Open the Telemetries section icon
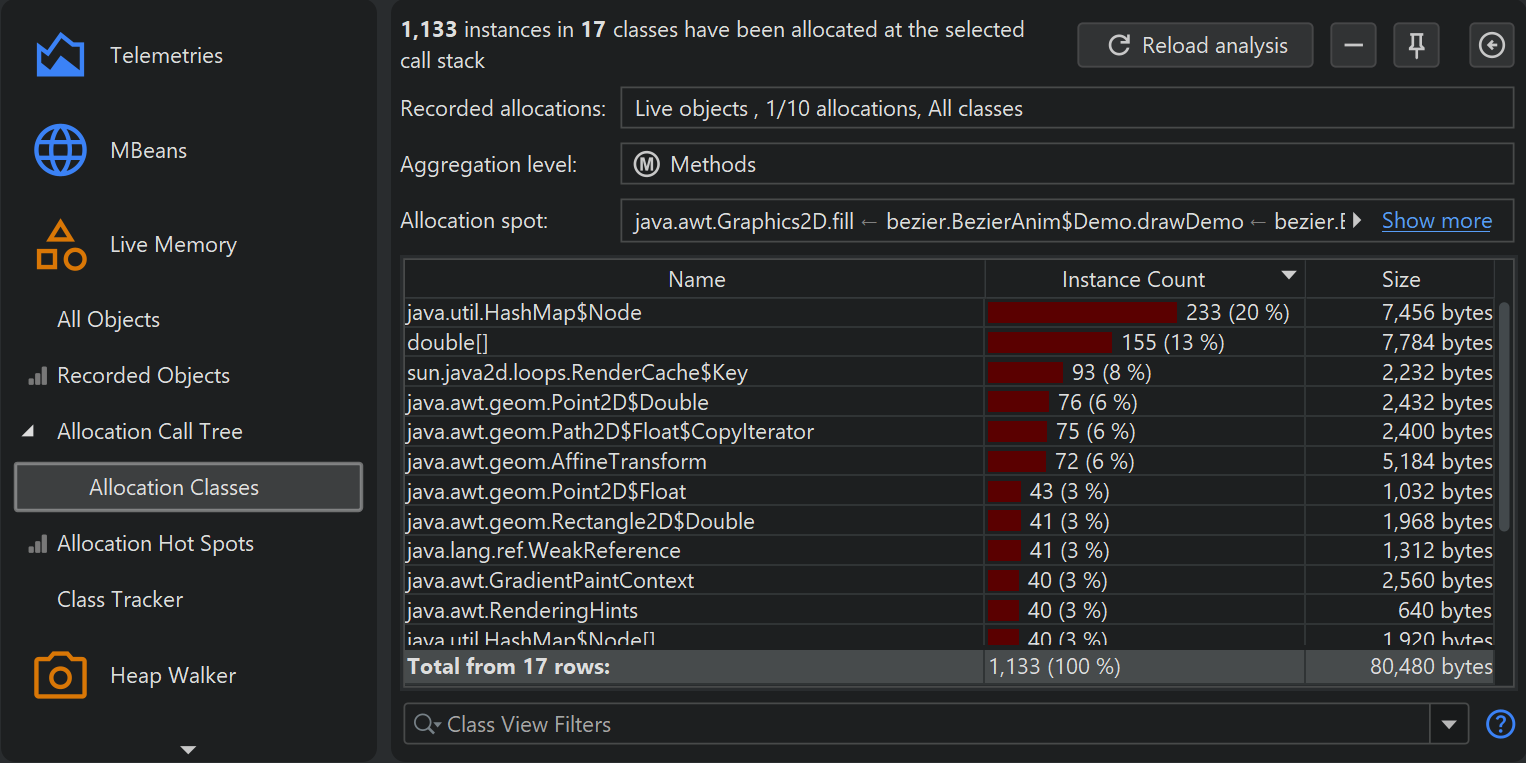This screenshot has height=763, width=1526. (60, 56)
